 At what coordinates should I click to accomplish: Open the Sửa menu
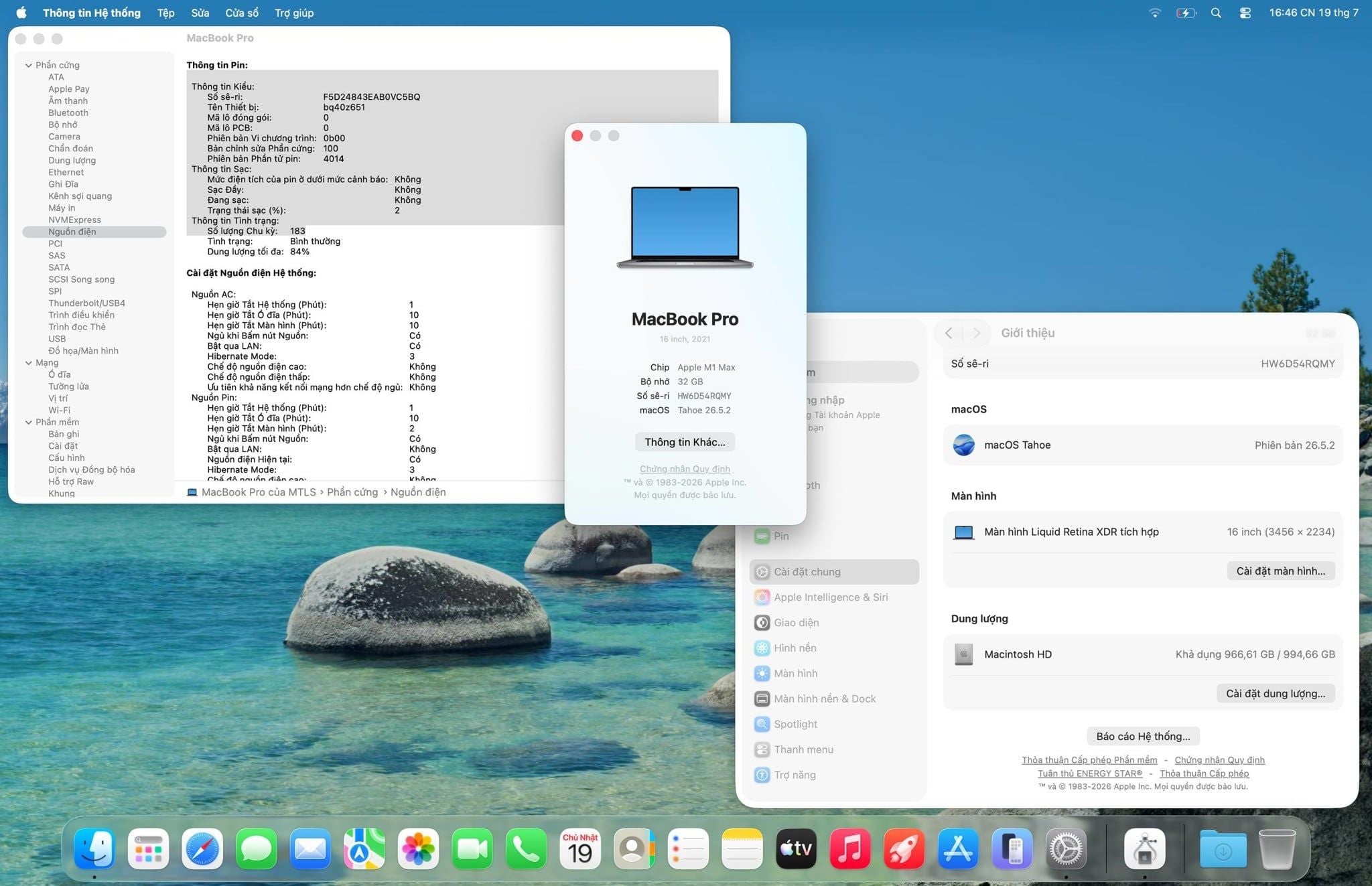click(x=200, y=13)
